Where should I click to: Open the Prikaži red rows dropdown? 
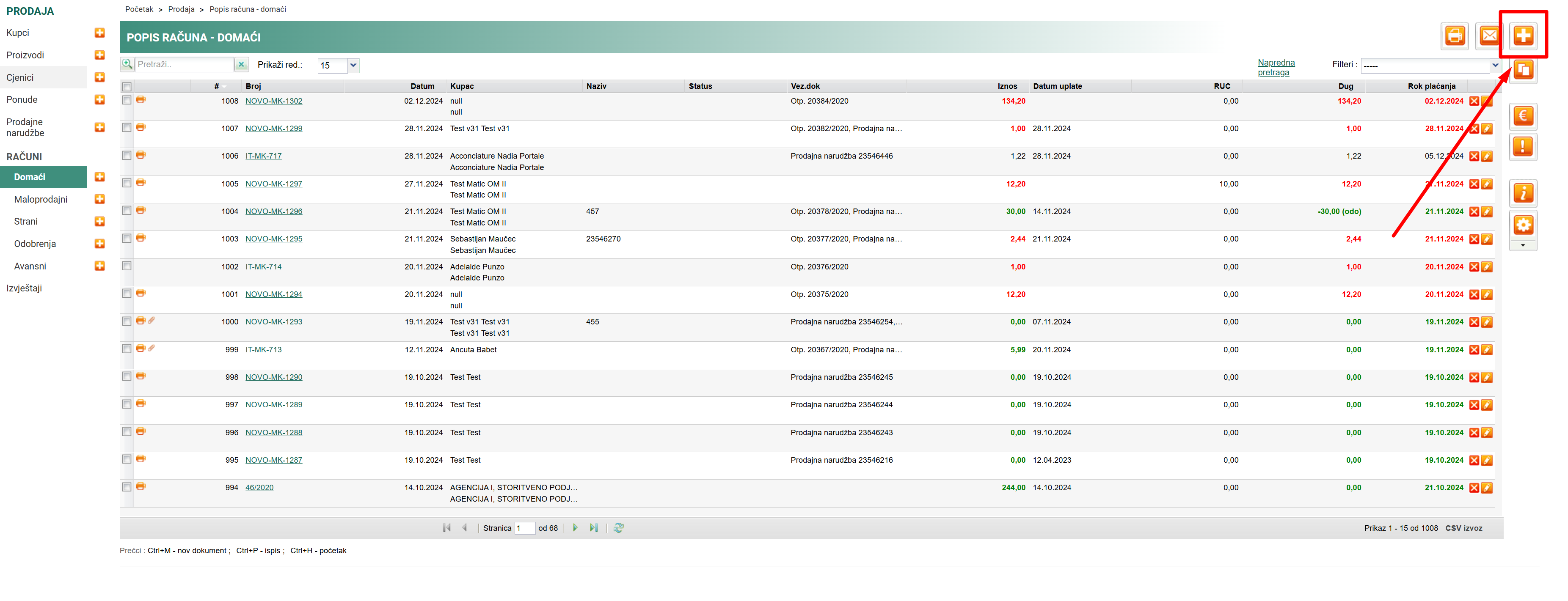353,65
